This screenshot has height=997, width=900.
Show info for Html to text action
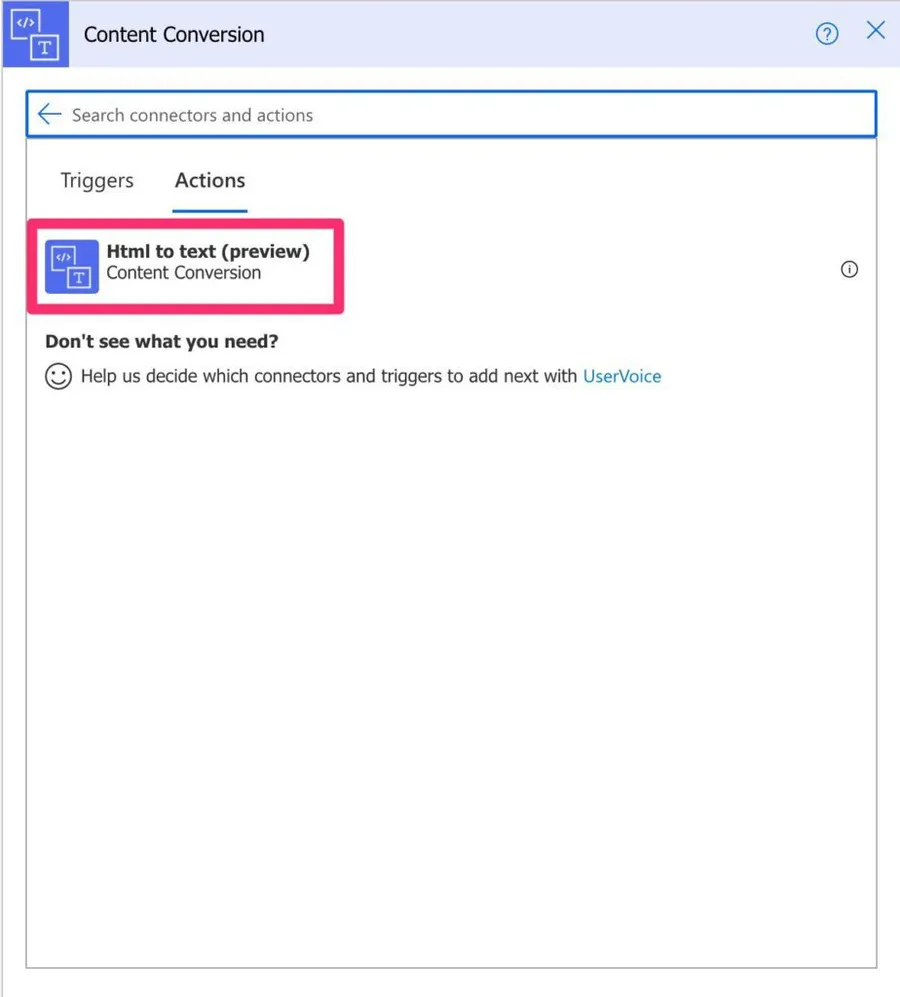849,269
